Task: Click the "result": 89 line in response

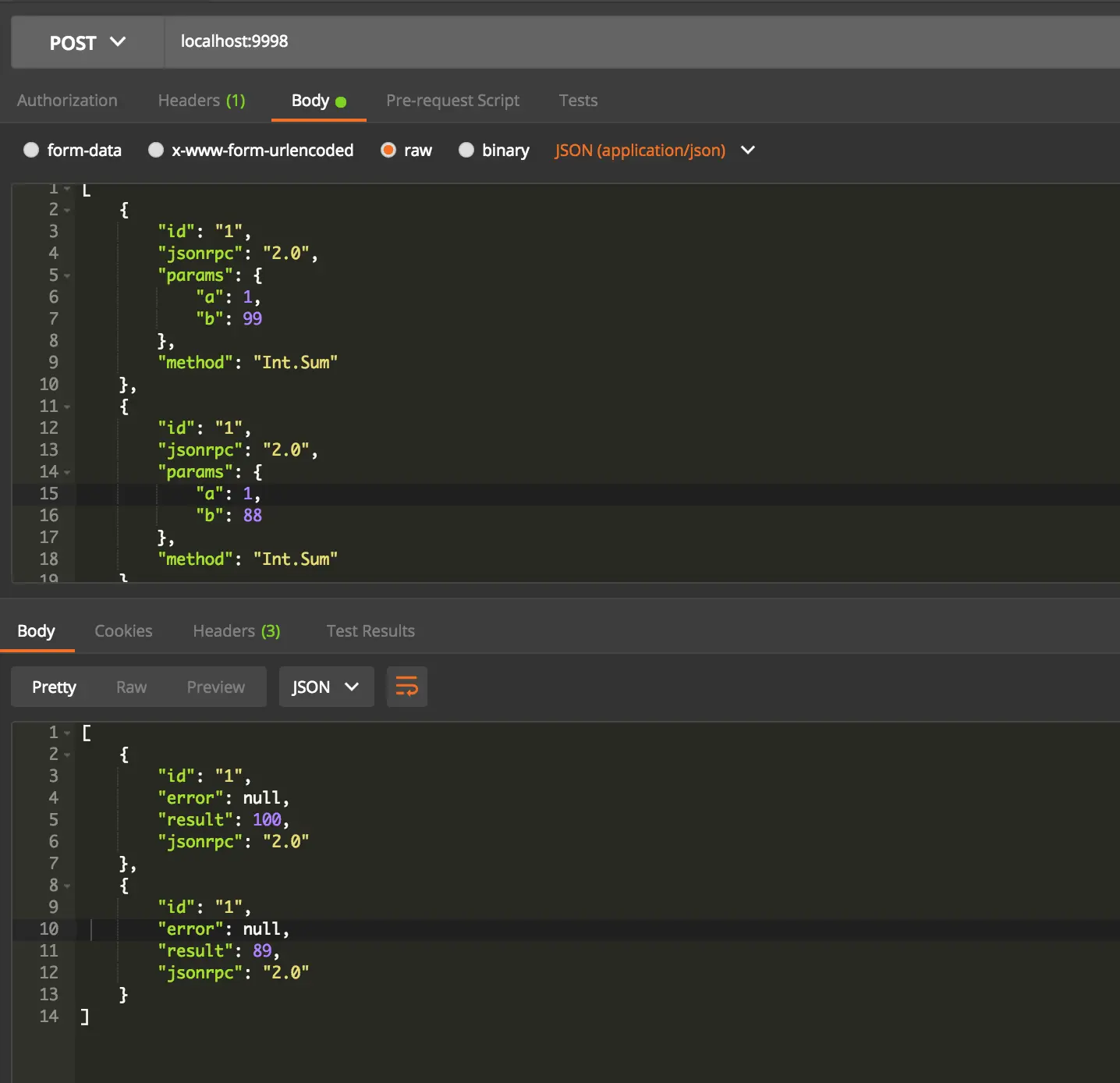Action: pyautogui.click(x=219, y=950)
